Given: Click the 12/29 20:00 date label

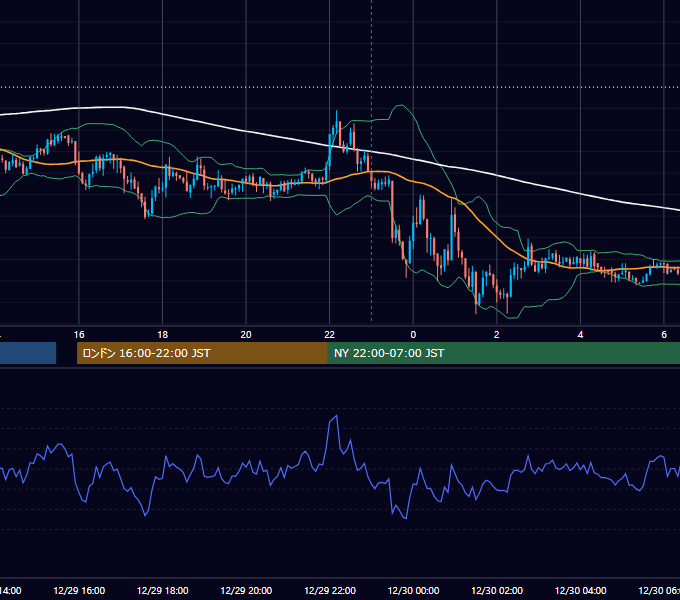Looking at the screenshot, I should pyautogui.click(x=246, y=590).
